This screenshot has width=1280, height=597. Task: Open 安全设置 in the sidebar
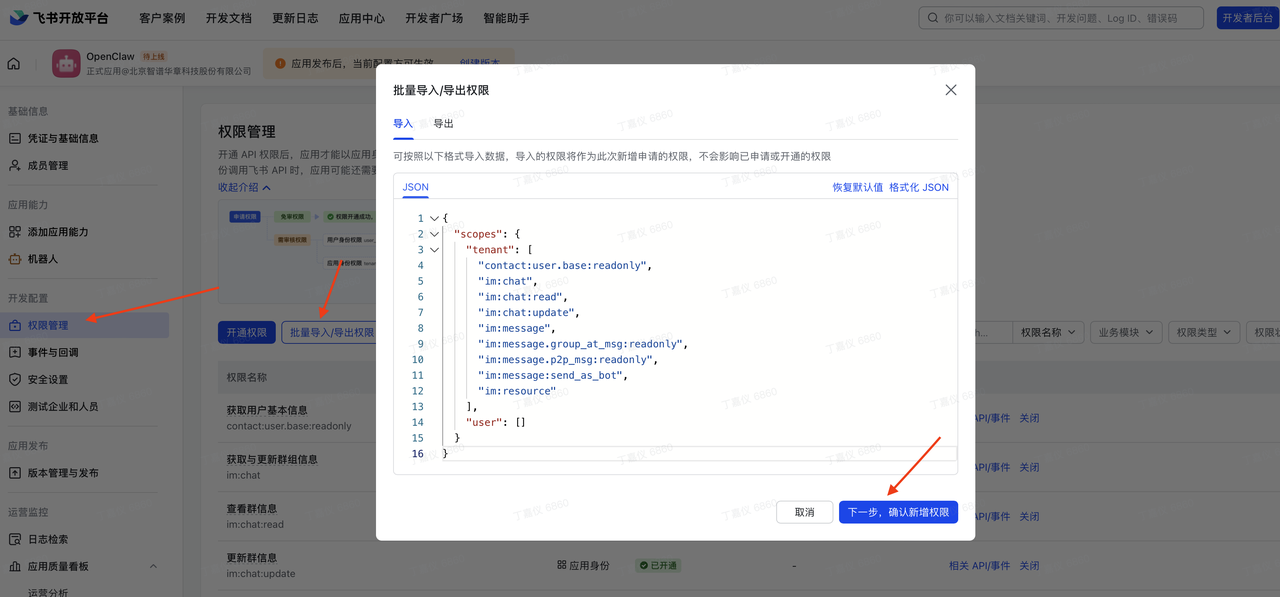tap(48, 379)
